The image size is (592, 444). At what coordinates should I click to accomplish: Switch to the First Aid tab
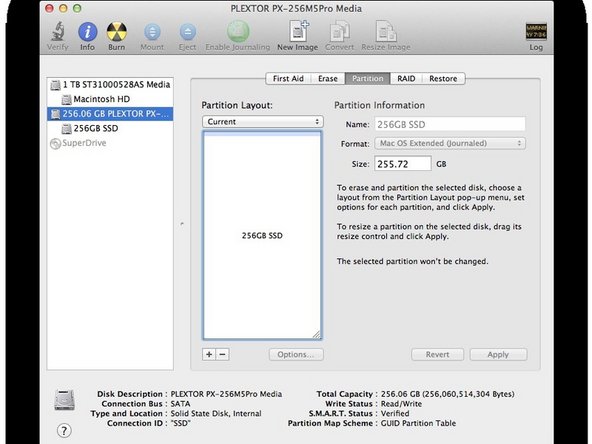[288, 79]
